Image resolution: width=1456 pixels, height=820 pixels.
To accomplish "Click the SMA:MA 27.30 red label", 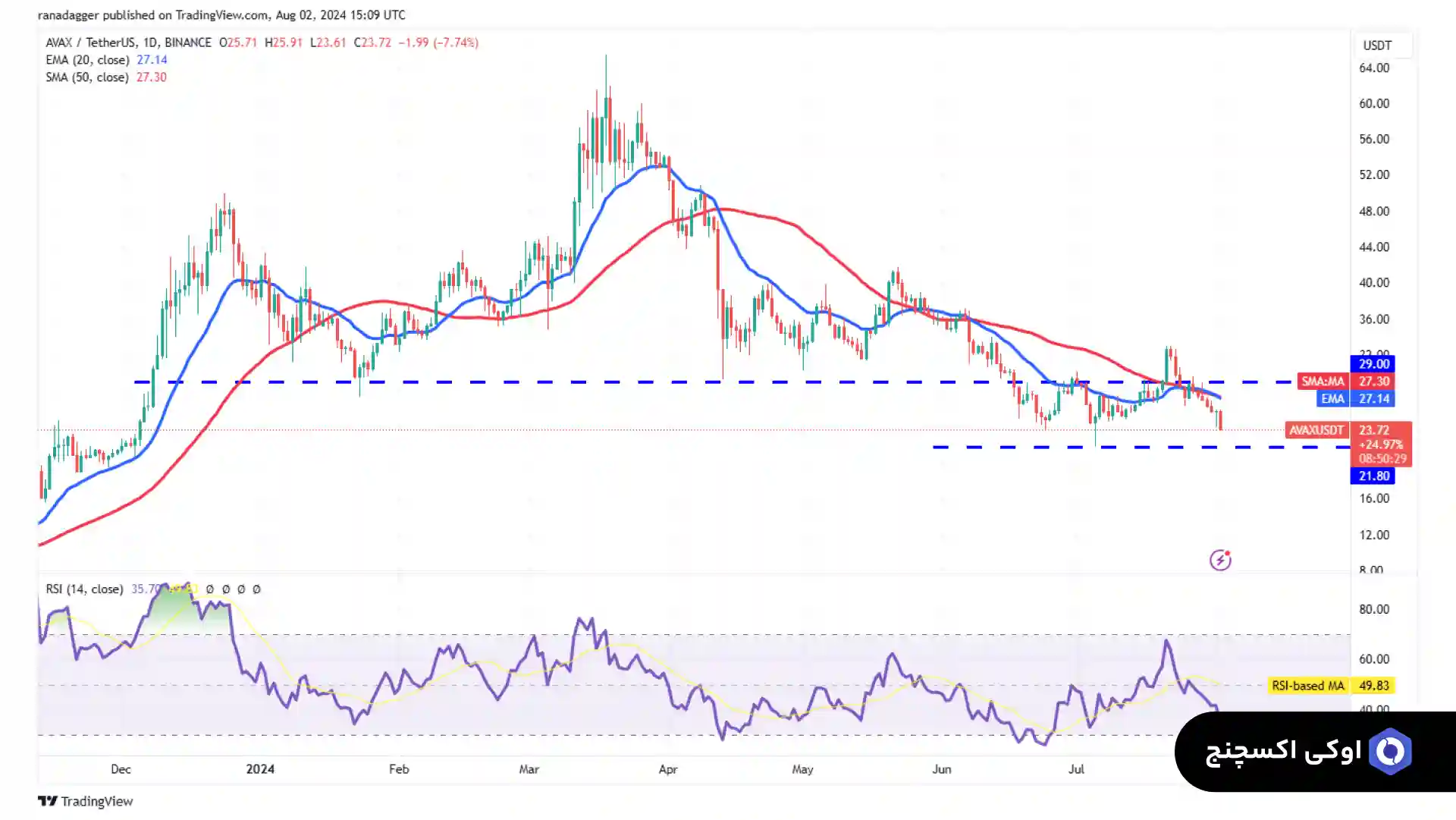I will pos(1345,382).
